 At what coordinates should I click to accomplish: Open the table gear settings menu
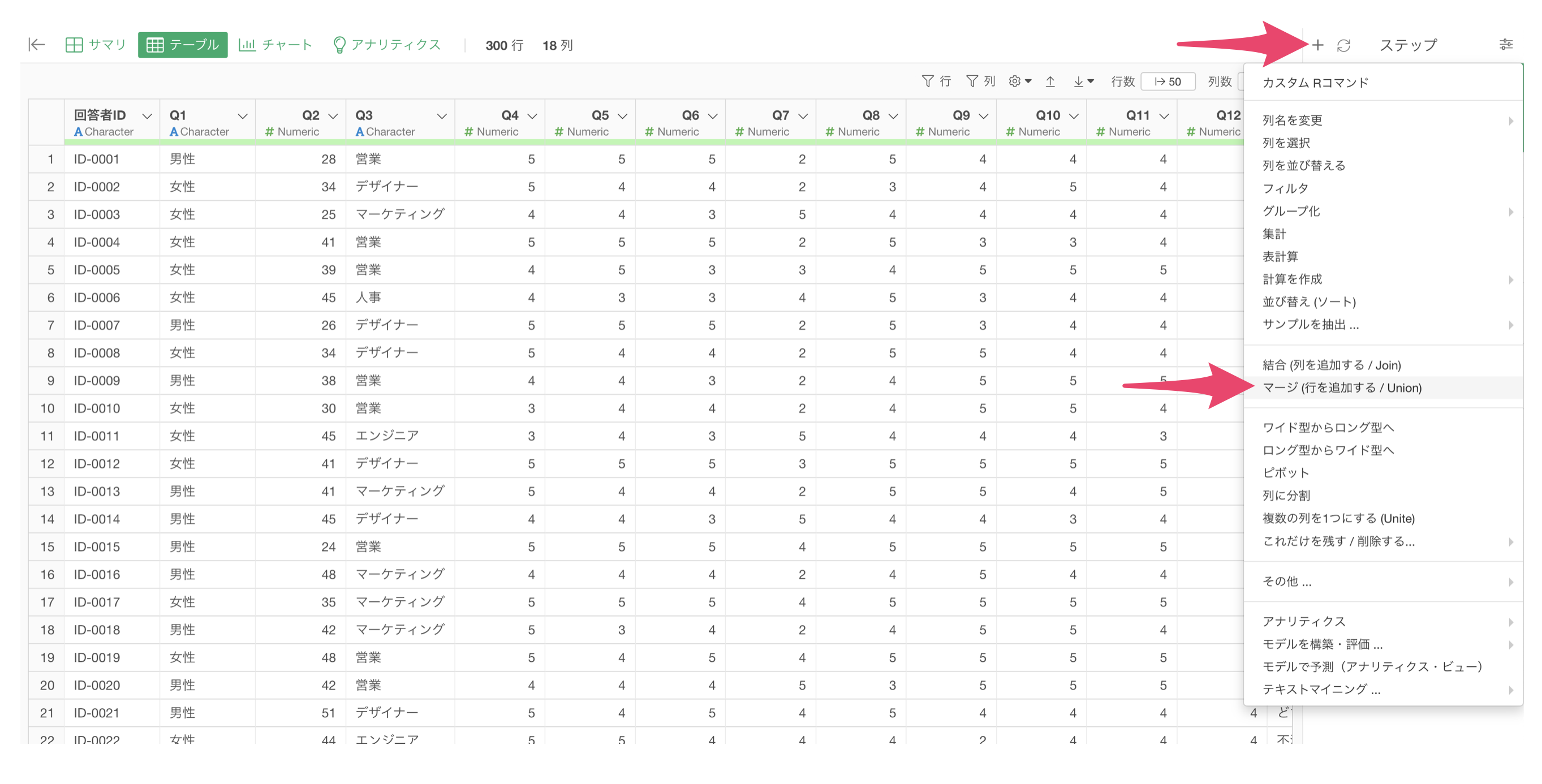(x=1019, y=81)
